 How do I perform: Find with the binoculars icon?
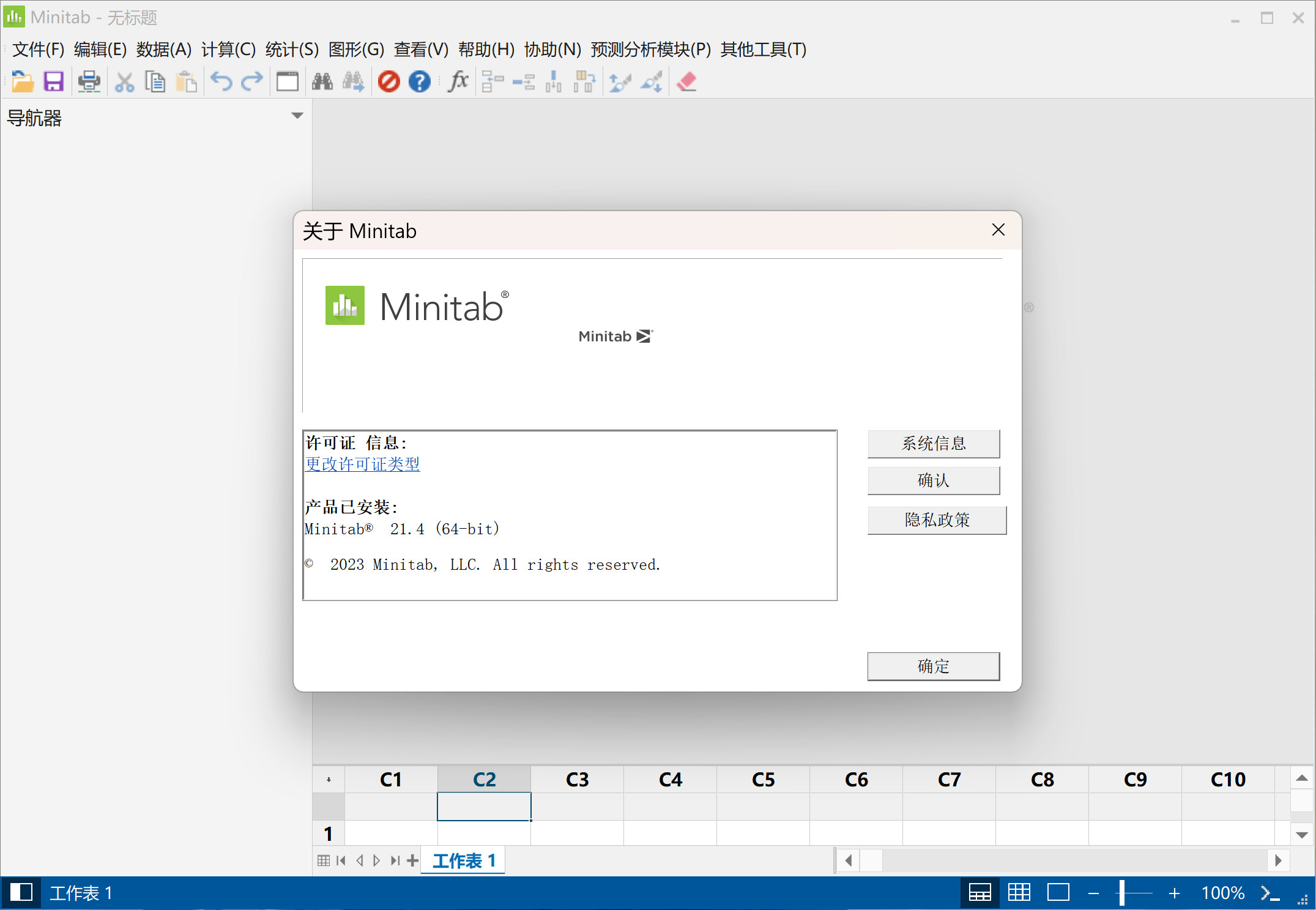322,81
